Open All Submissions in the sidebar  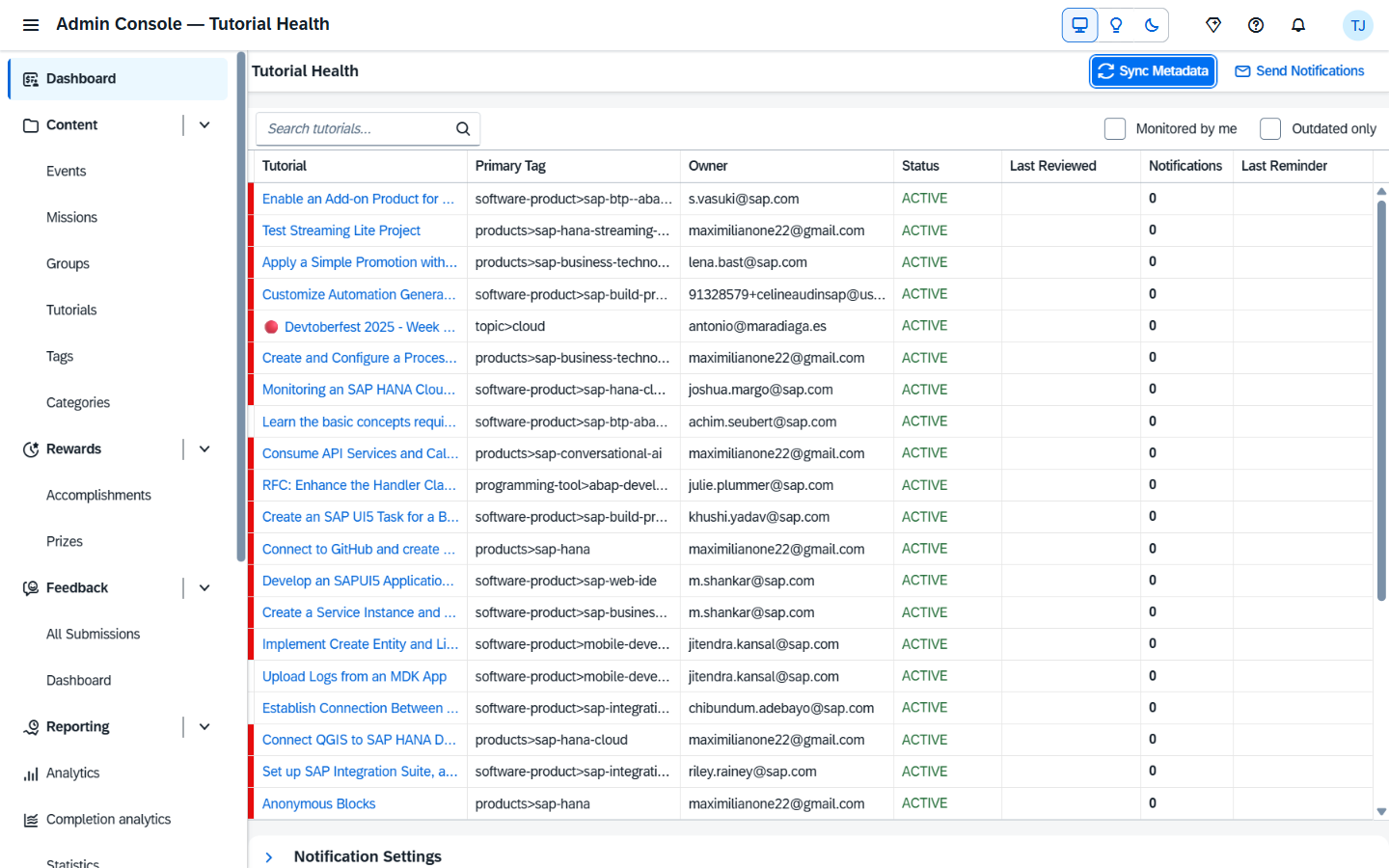click(x=94, y=635)
